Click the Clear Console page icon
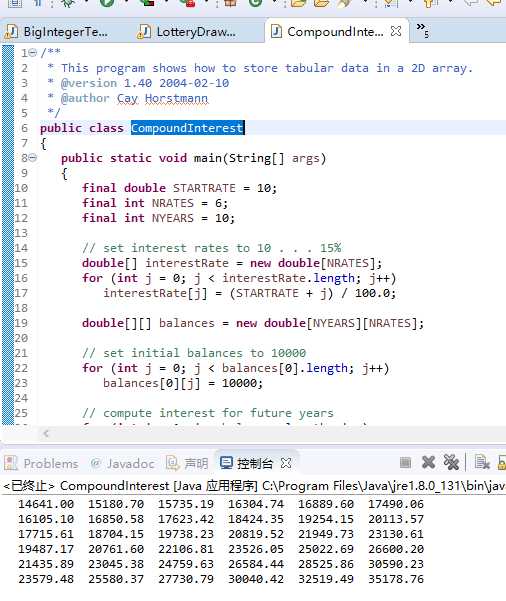The image size is (506, 601). [482, 463]
